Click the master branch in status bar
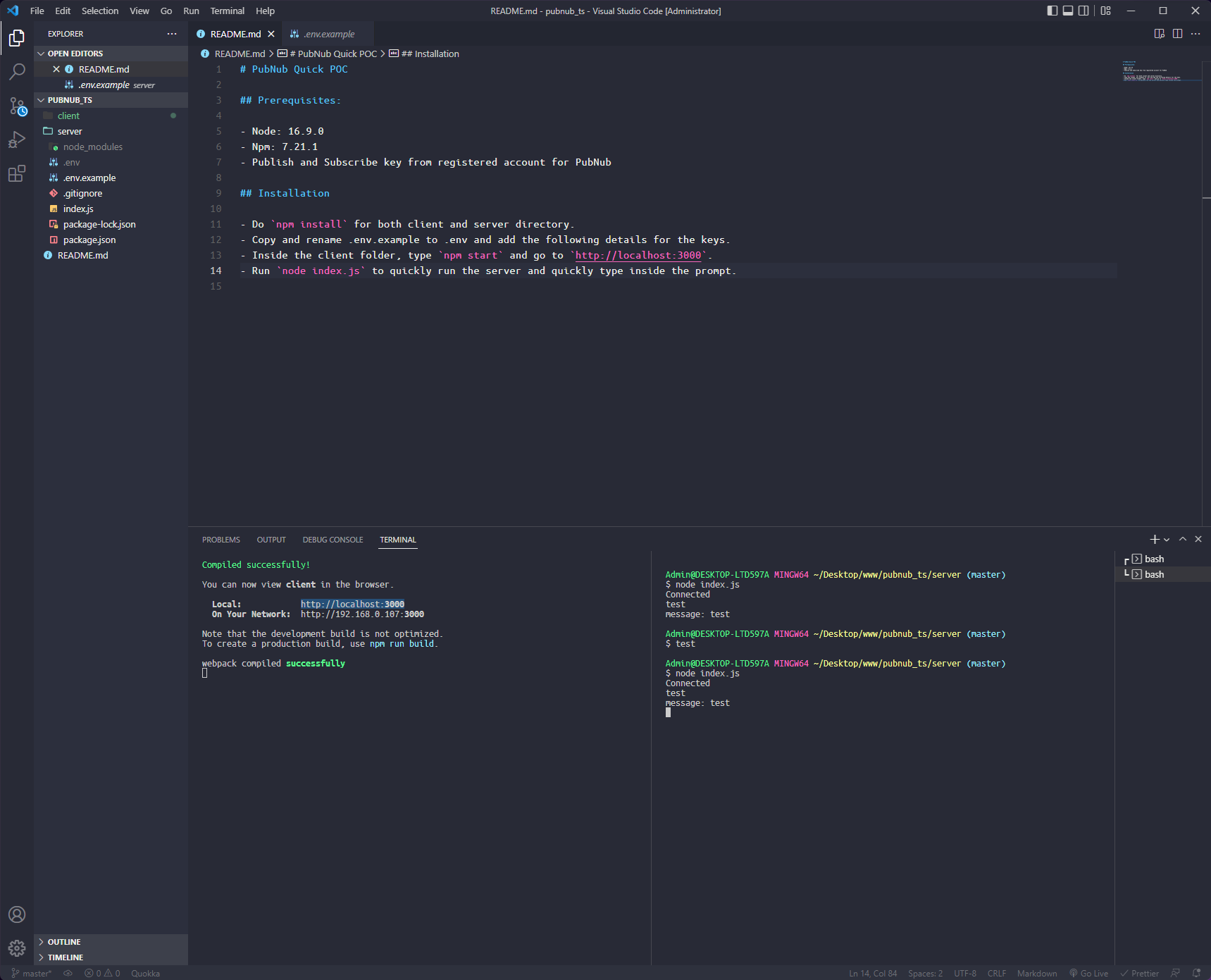 pos(32,973)
